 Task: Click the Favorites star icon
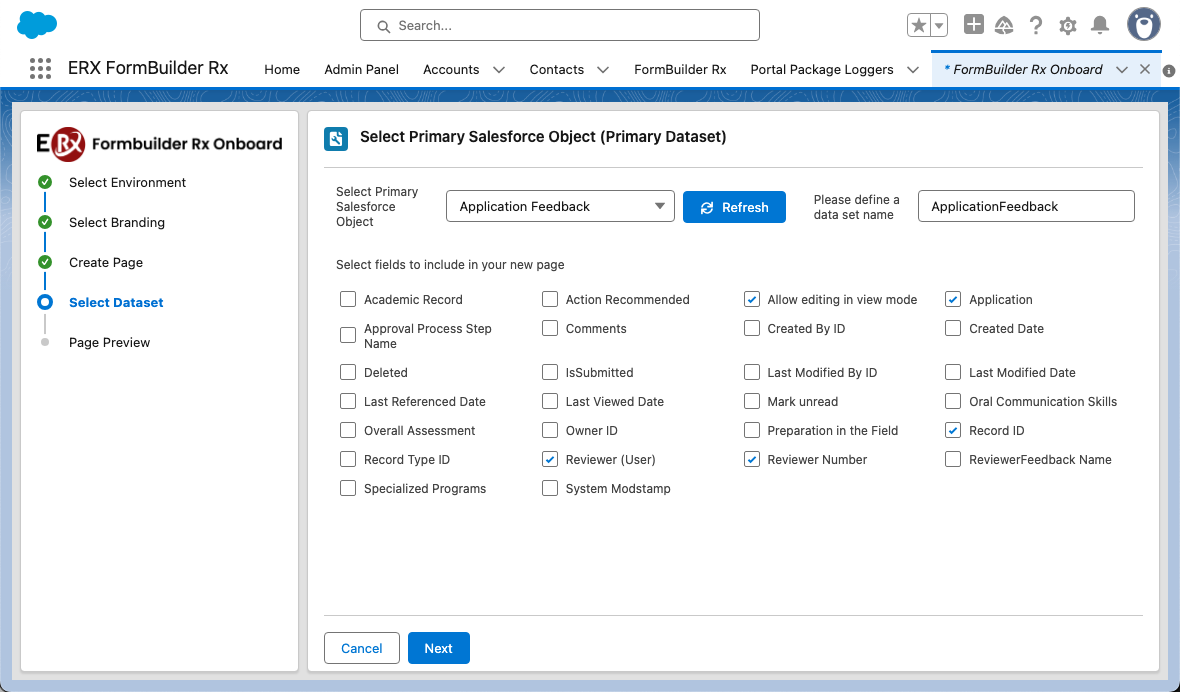(x=918, y=25)
